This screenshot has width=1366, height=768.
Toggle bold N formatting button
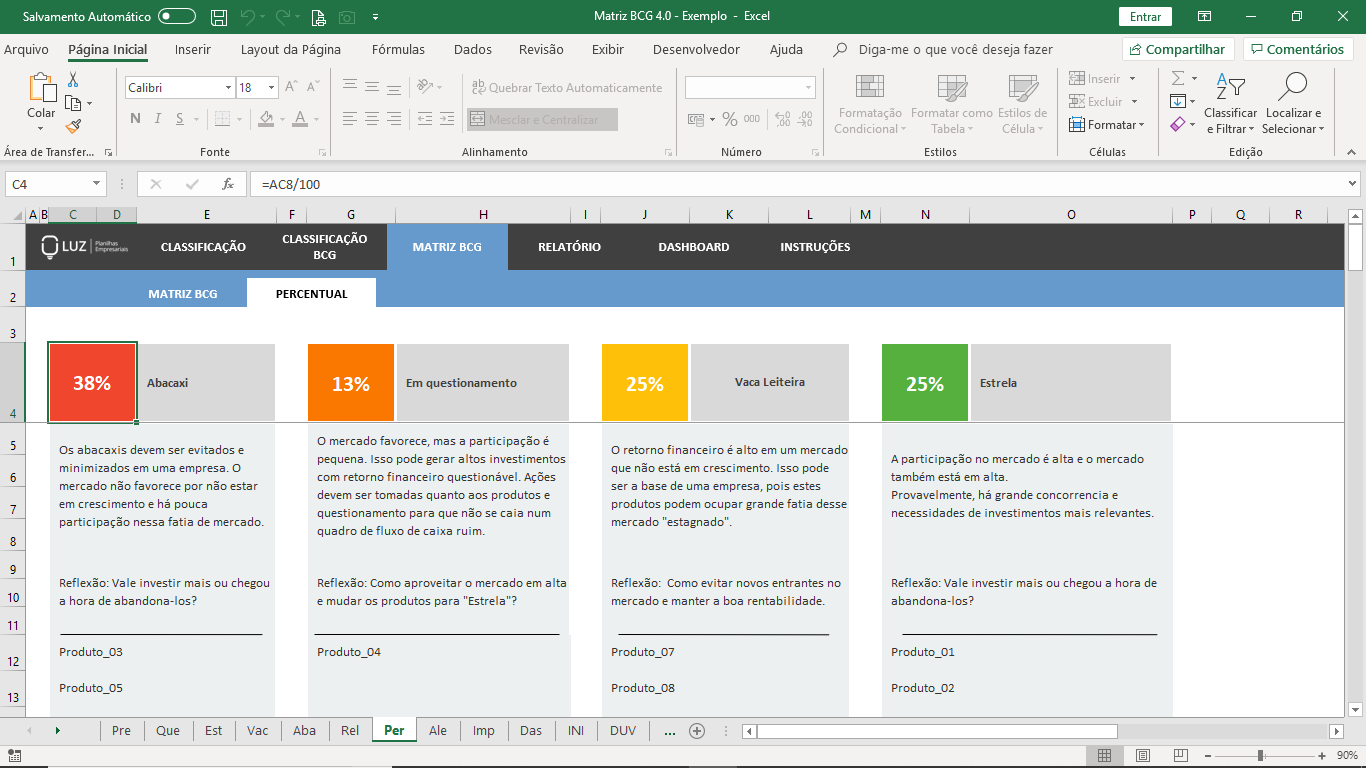point(135,119)
